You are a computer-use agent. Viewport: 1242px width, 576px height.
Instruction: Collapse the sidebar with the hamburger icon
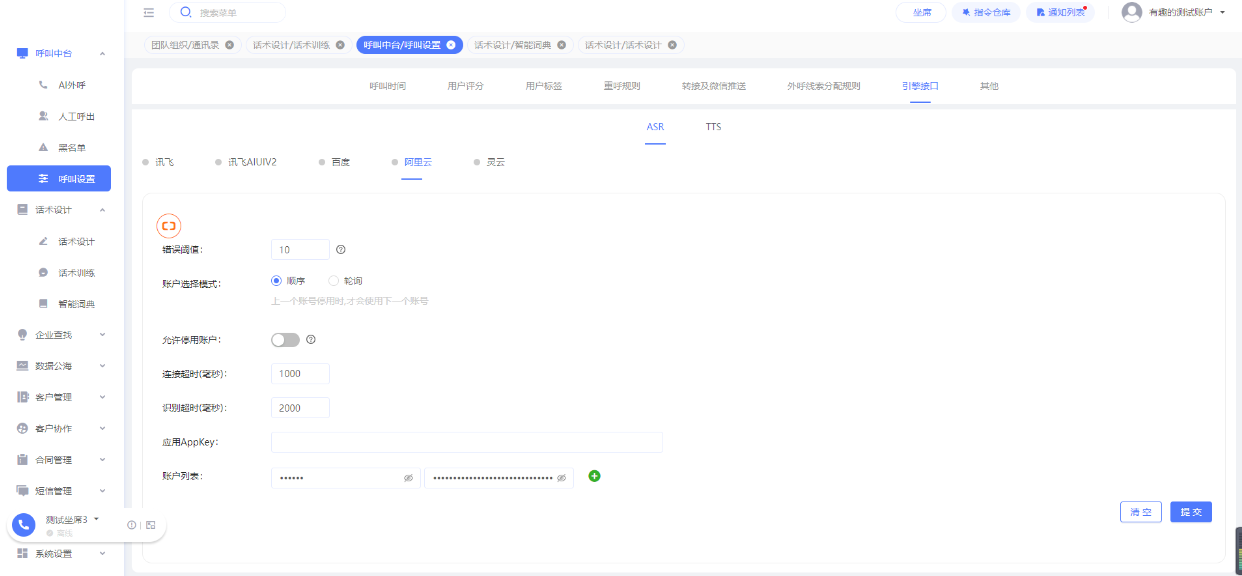coord(149,13)
